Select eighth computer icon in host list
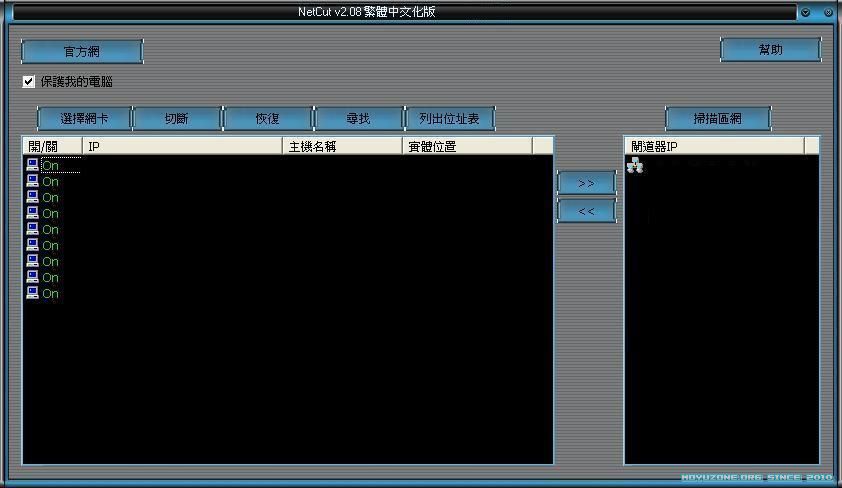 33,277
